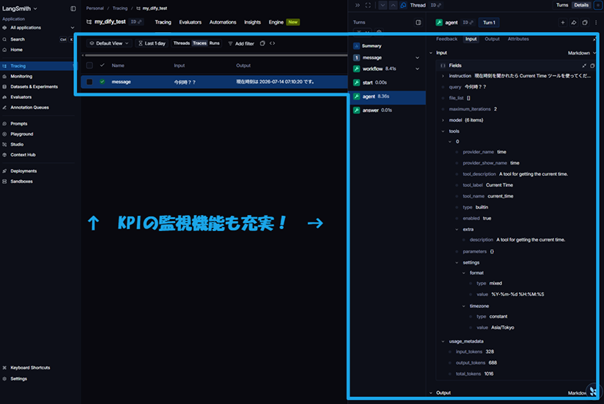The height and width of the screenshot is (404, 604).
Task: Open Datasets & Experiments in the sidebar
Action: tap(34, 87)
